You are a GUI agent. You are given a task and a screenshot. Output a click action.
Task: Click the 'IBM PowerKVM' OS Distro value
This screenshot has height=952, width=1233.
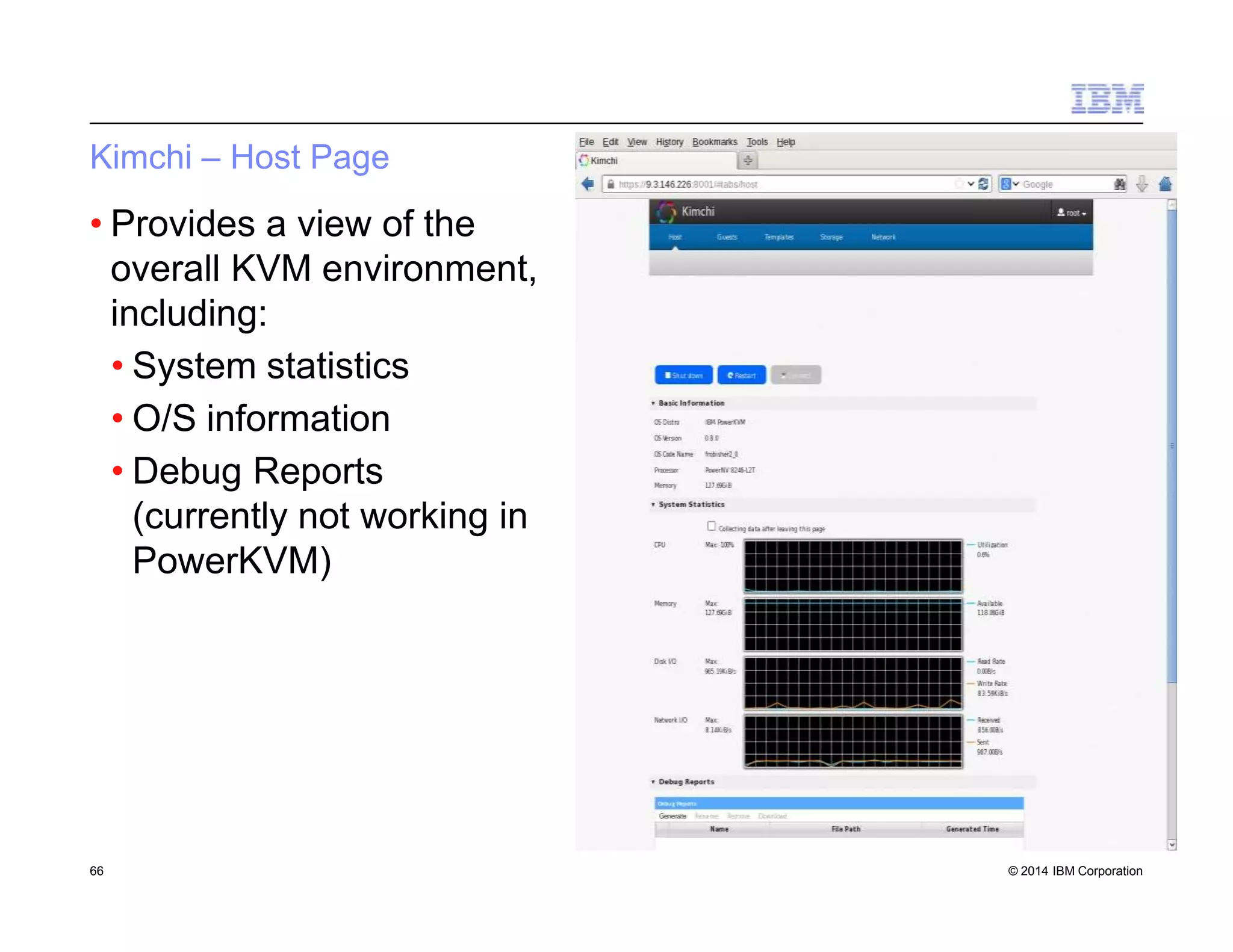725,422
